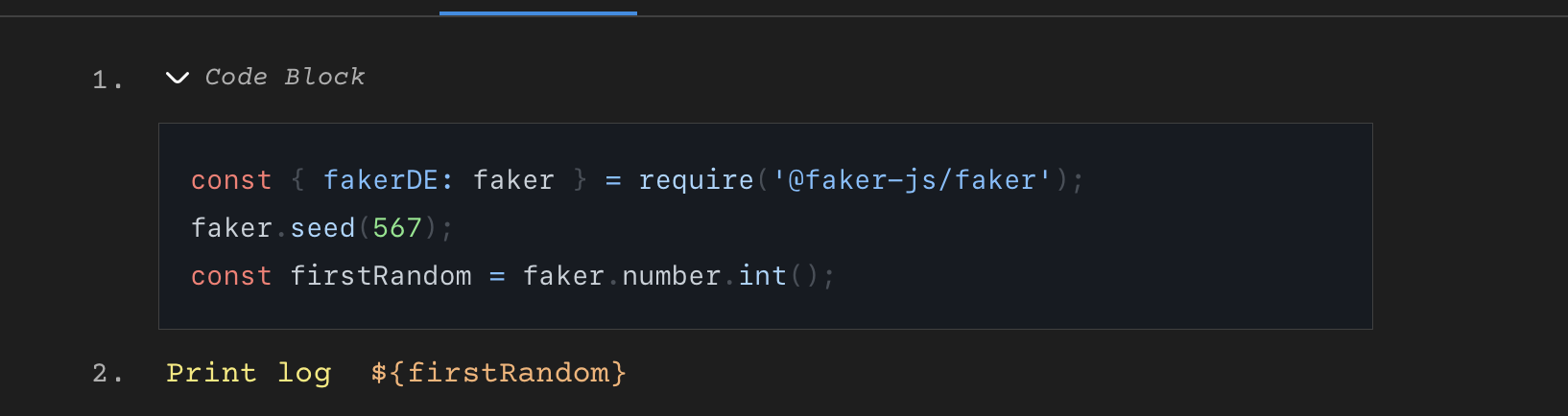Click the ${firstRandom} argument in step 2
The height and width of the screenshot is (416, 1568).
click(498, 373)
